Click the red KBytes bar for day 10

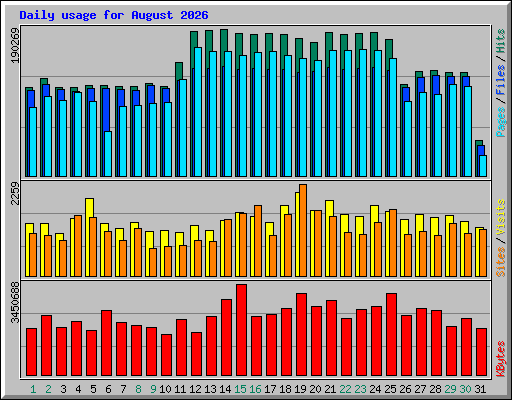pos(167,355)
